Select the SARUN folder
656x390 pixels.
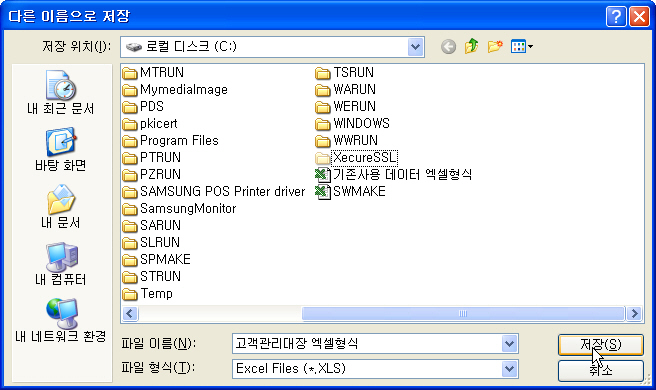point(152,226)
